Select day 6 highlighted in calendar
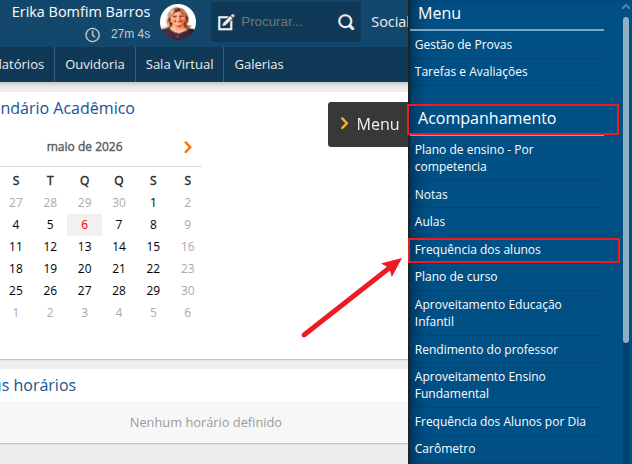This screenshot has width=632, height=464. tap(84, 225)
